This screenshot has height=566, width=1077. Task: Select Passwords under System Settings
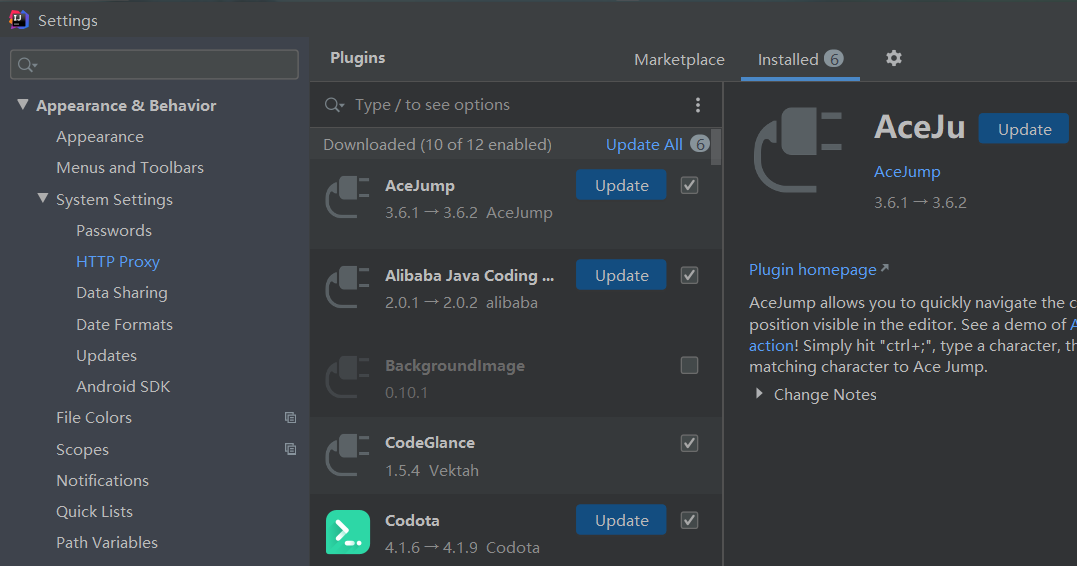114,231
